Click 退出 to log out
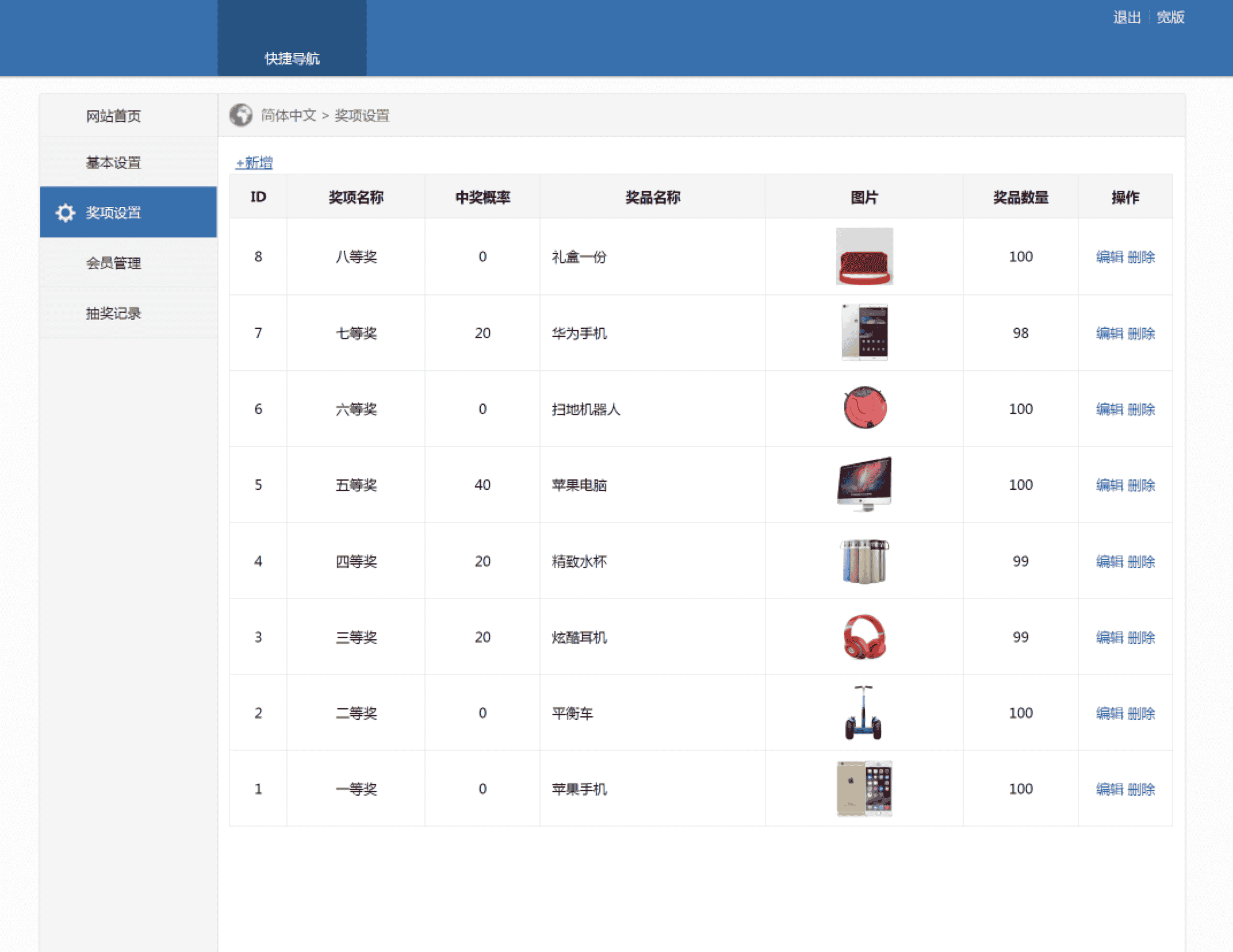Screen dimensions: 1233x952 1126,17
